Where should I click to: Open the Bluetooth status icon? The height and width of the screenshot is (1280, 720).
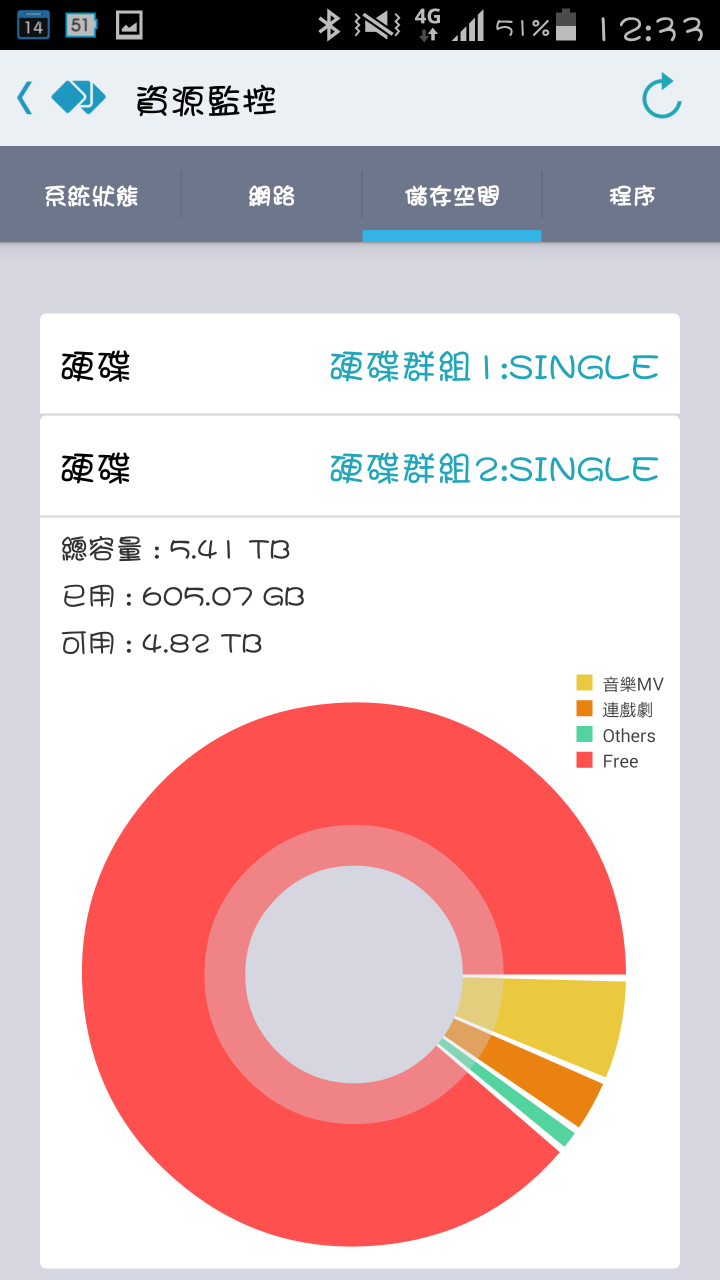(329, 25)
